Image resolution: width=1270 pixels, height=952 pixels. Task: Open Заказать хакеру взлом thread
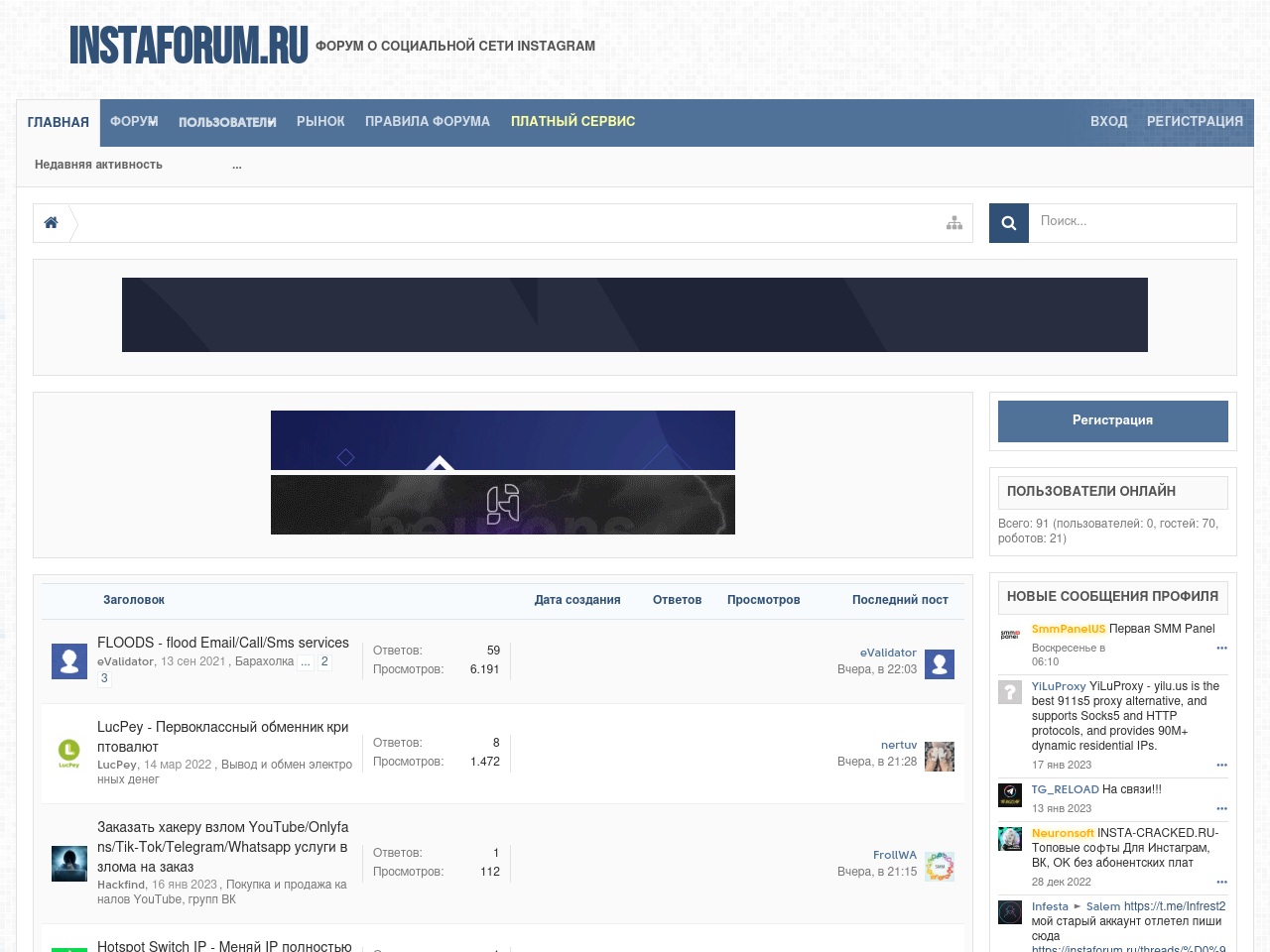(x=223, y=847)
